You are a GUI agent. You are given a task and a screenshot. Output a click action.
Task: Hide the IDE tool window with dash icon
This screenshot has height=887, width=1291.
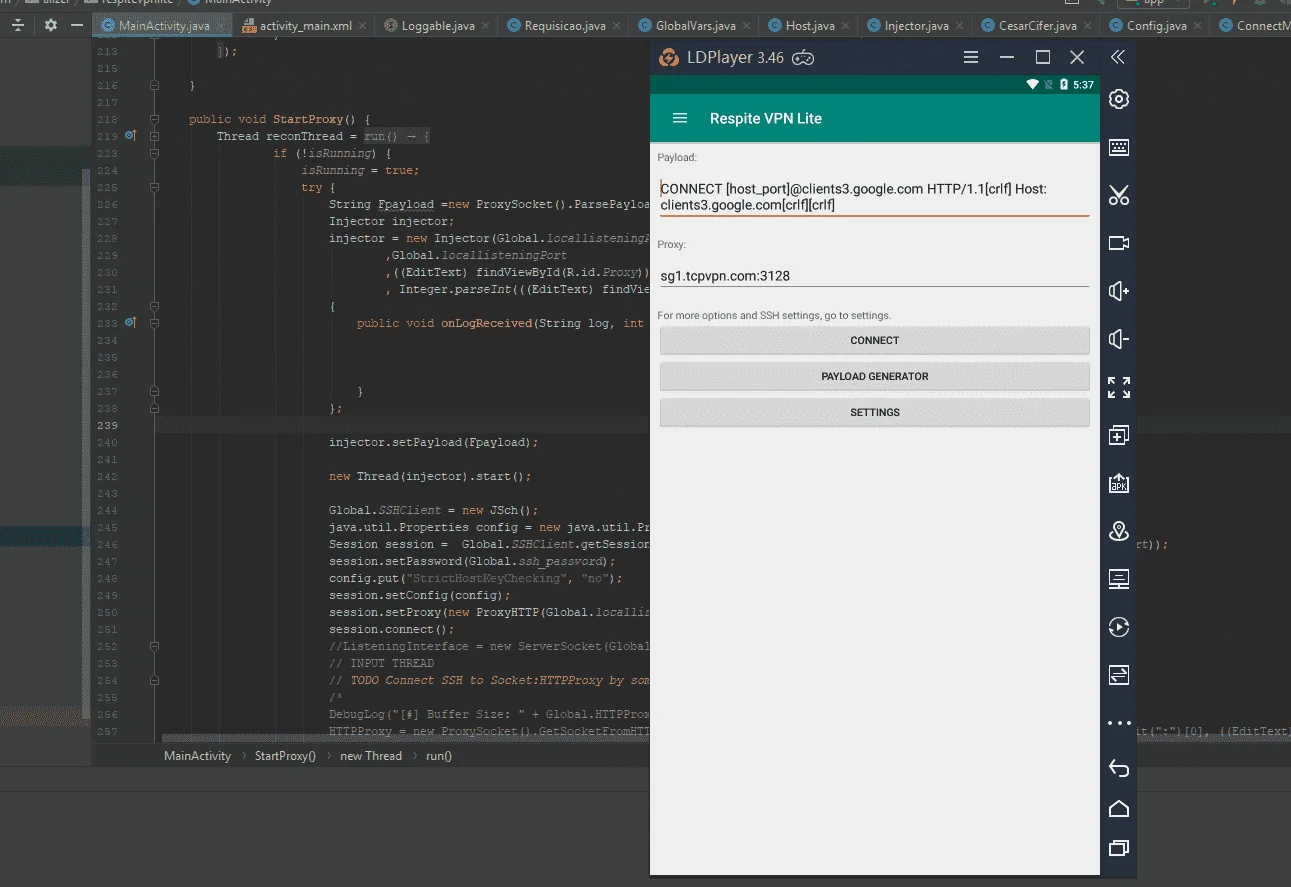tap(77, 25)
